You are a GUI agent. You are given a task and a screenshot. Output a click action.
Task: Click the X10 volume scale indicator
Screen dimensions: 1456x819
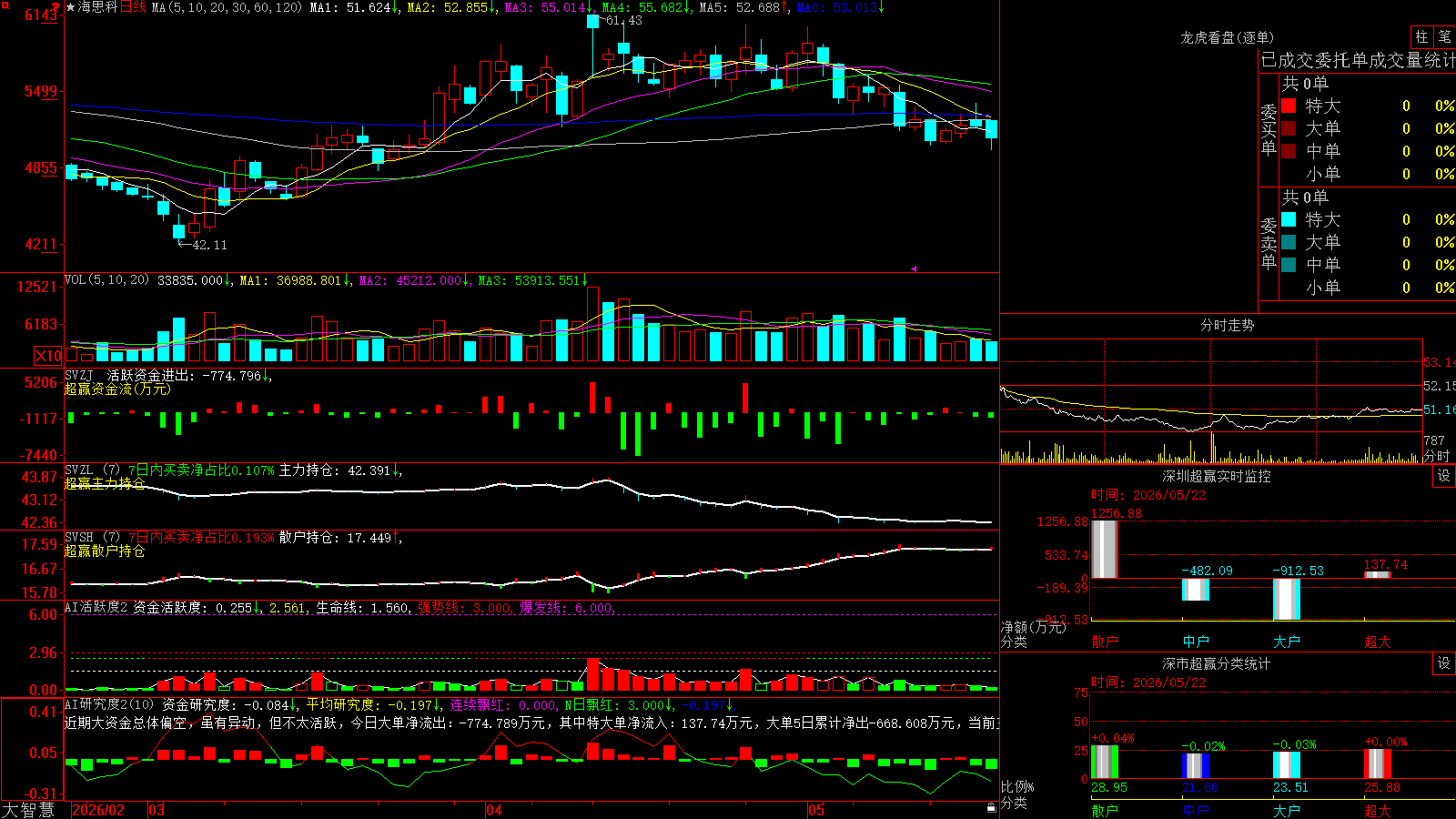coord(49,356)
